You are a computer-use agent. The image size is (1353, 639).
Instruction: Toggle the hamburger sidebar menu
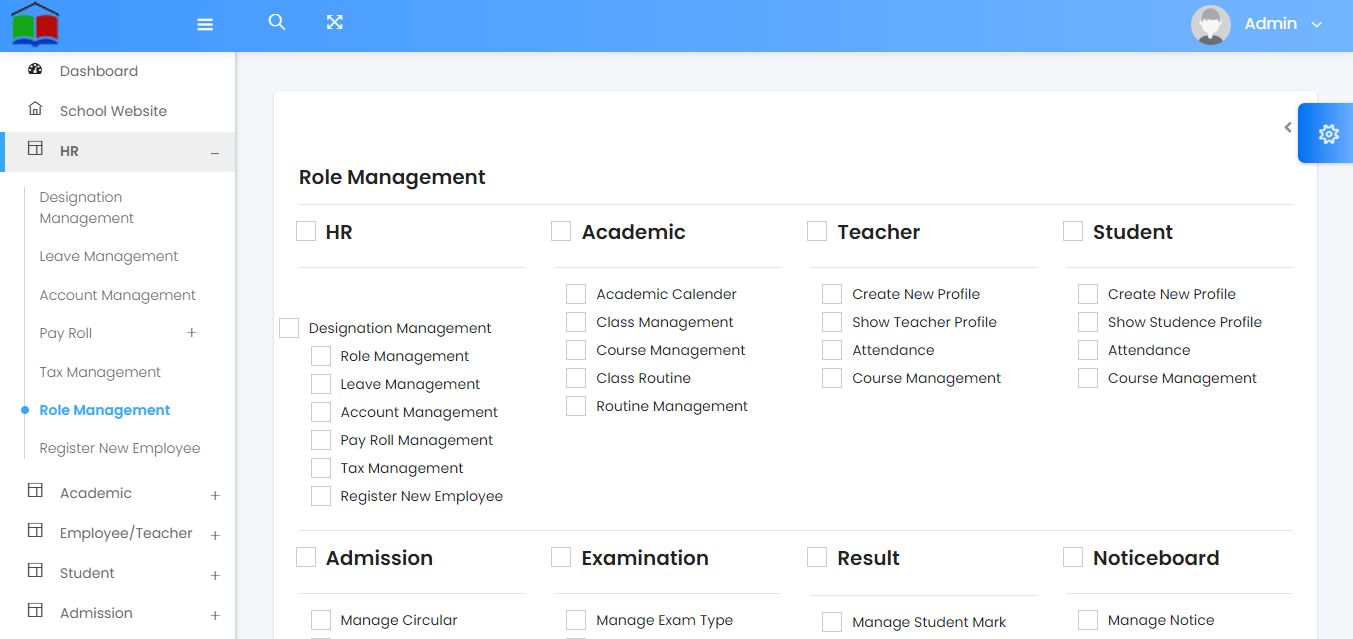coord(205,24)
